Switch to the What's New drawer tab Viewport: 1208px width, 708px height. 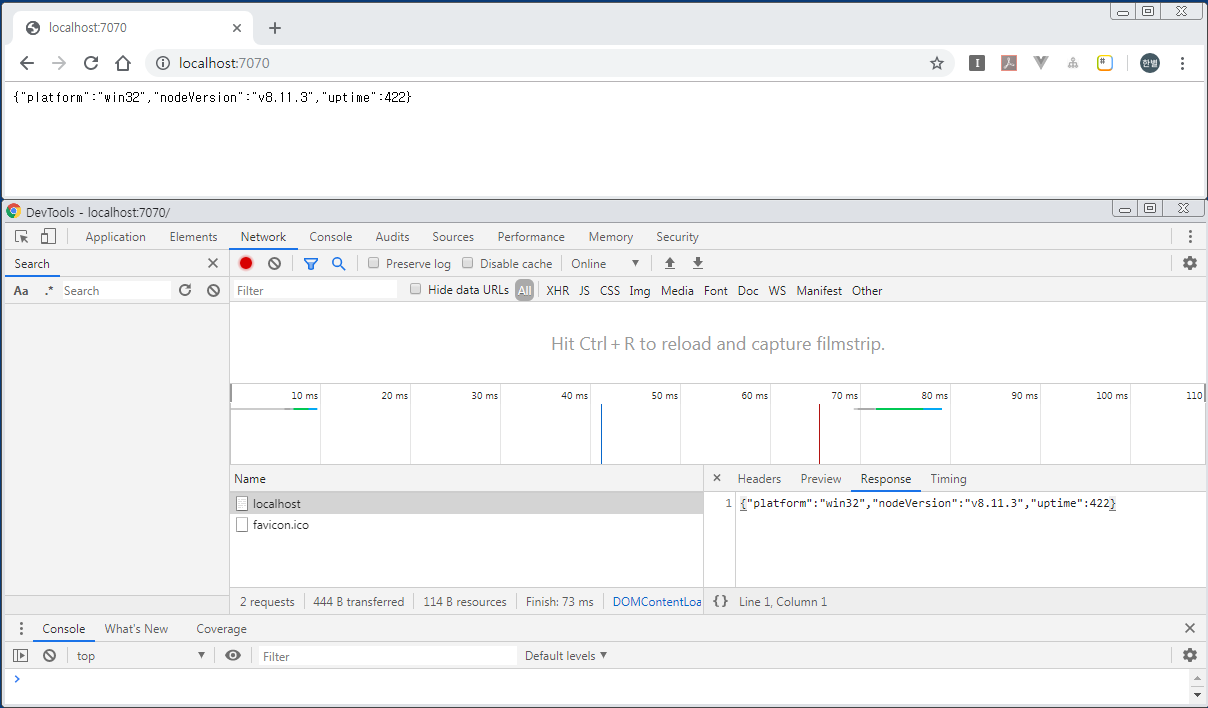point(136,629)
